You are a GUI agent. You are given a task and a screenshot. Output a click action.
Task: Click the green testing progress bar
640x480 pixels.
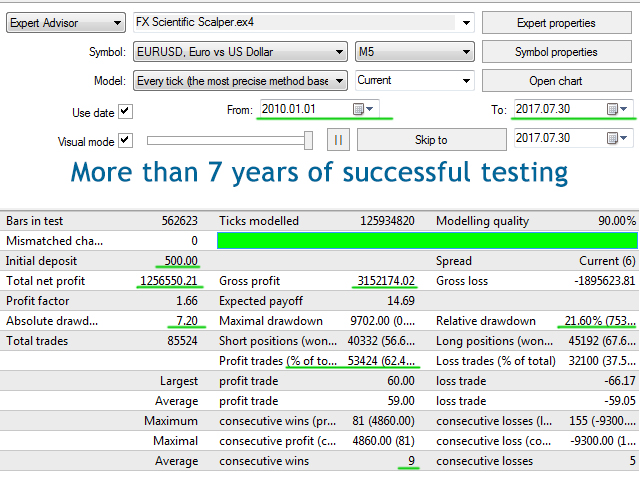[x=427, y=241]
